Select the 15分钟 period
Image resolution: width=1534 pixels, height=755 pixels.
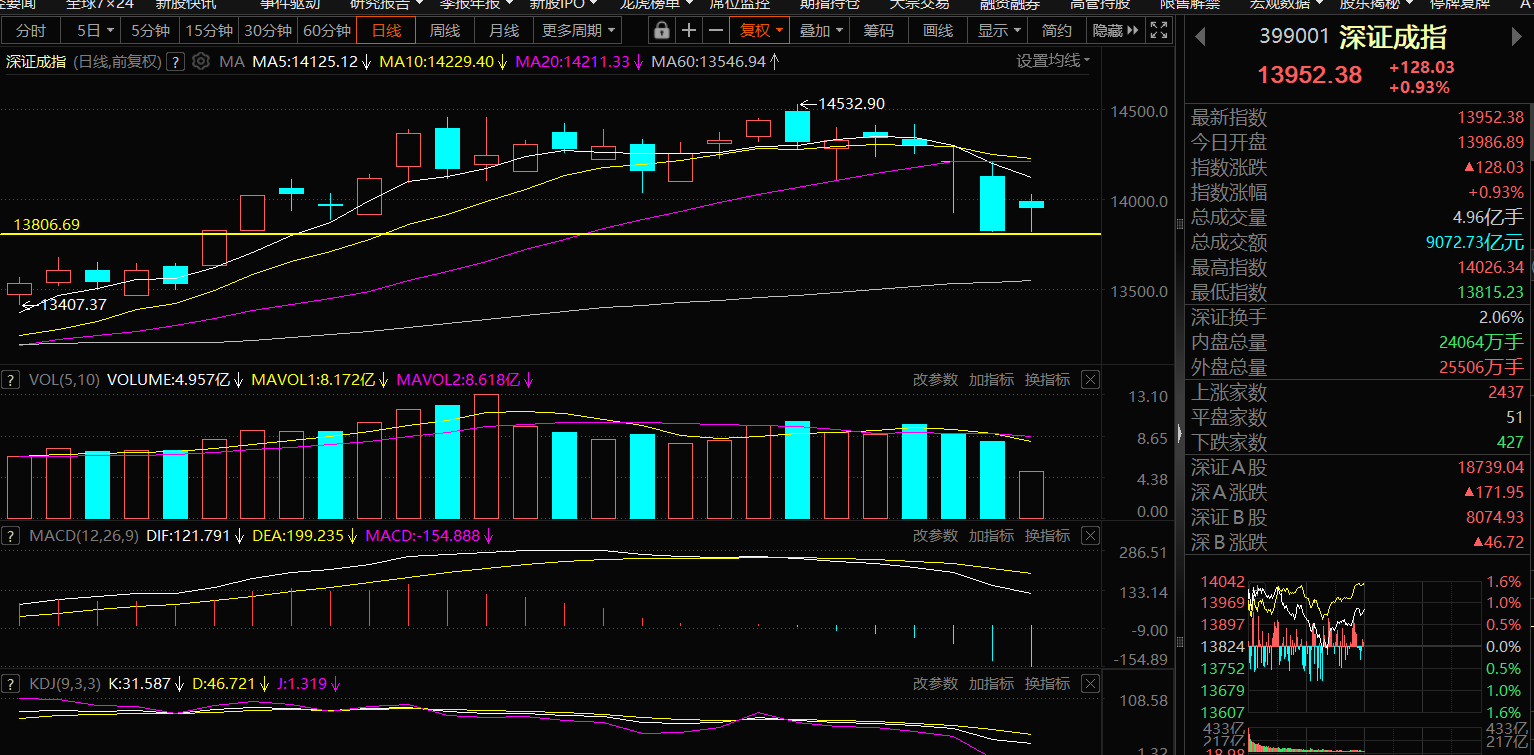(x=208, y=30)
